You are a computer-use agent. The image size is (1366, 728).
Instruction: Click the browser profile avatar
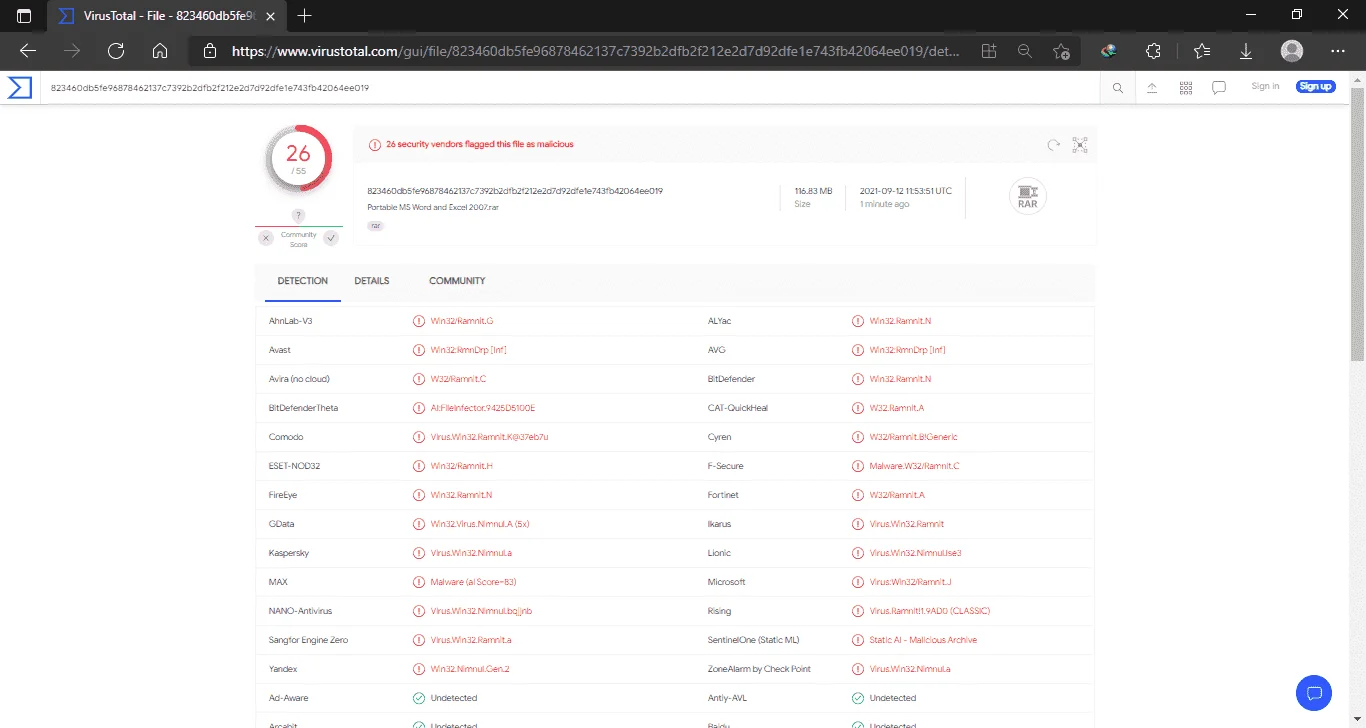(x=1292, y=51)
